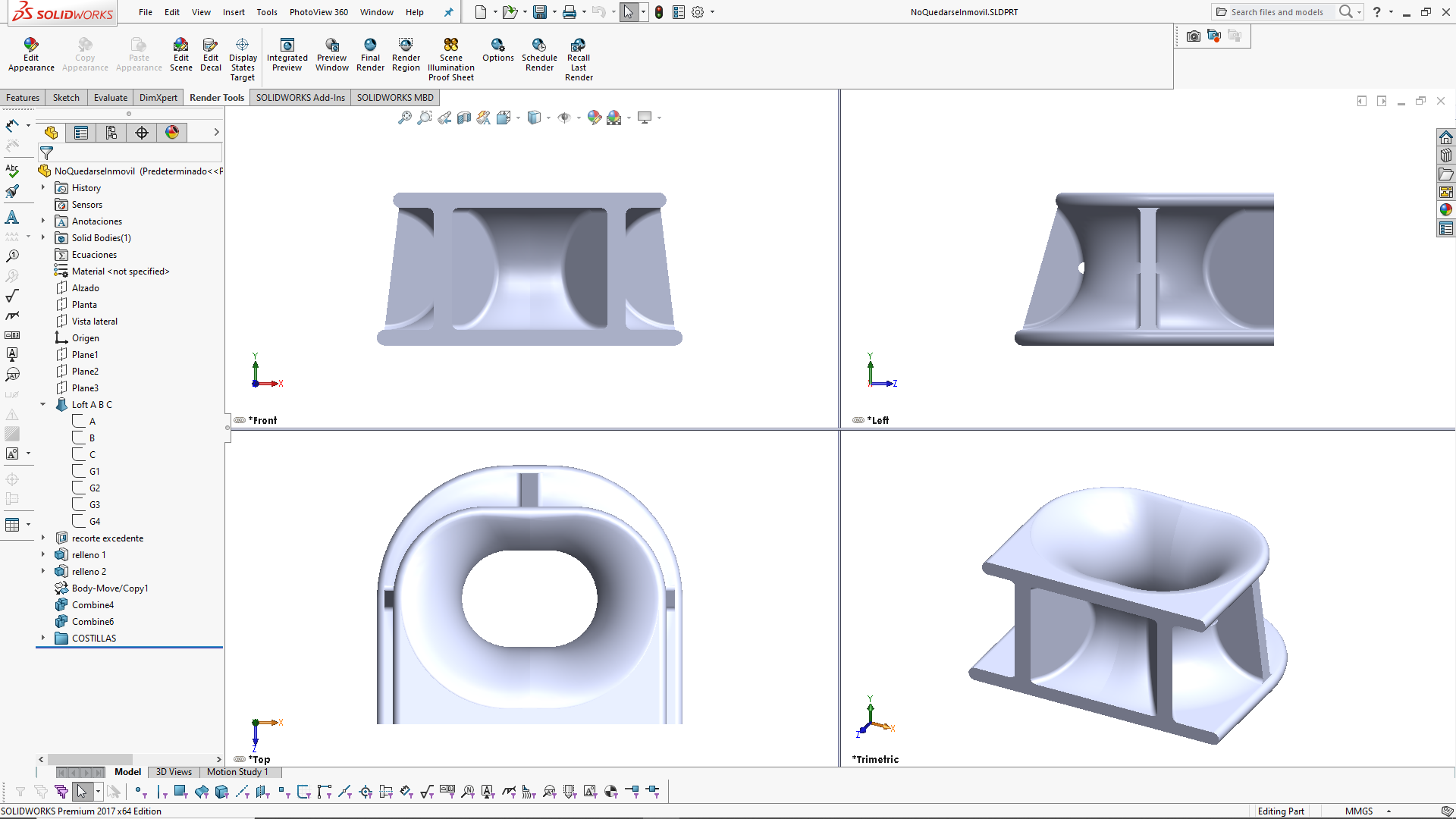Click the Zoom to Fit icon
1456x819 pixels.
click(404, 118)
